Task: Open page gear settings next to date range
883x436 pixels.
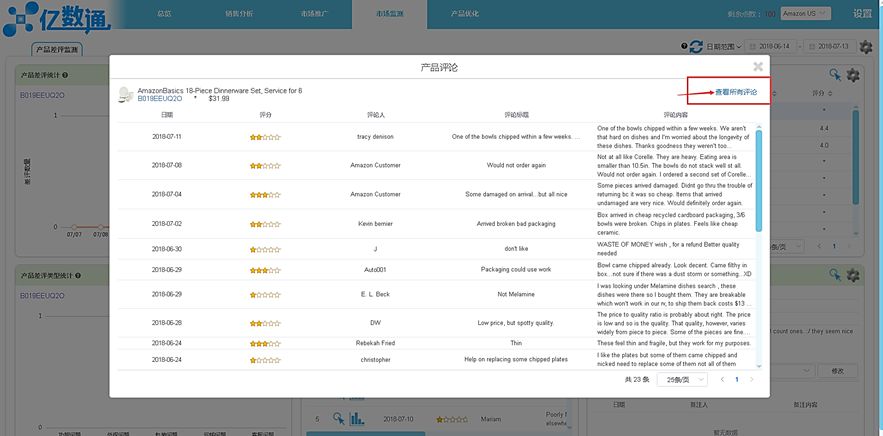Action: (866, 47)
